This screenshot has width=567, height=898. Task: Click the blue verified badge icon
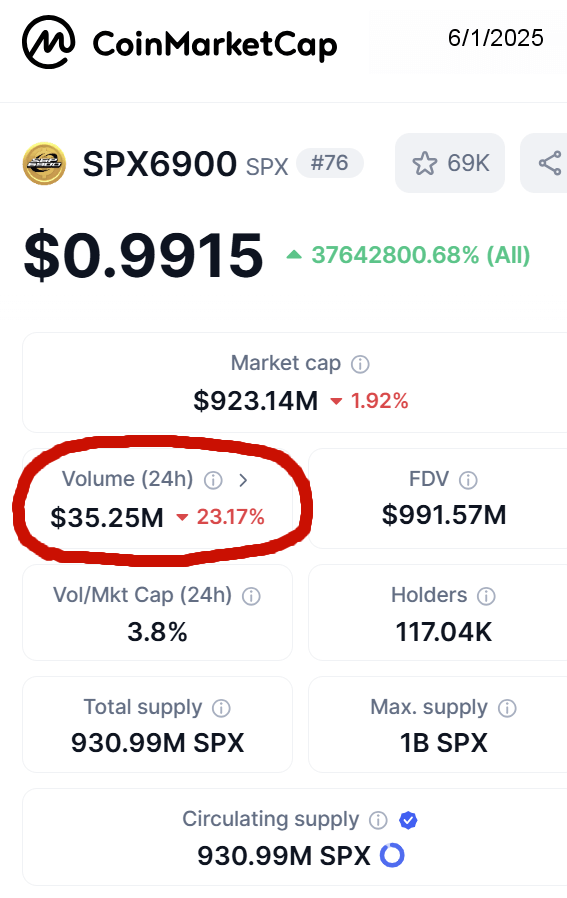(x=408, y=820)
